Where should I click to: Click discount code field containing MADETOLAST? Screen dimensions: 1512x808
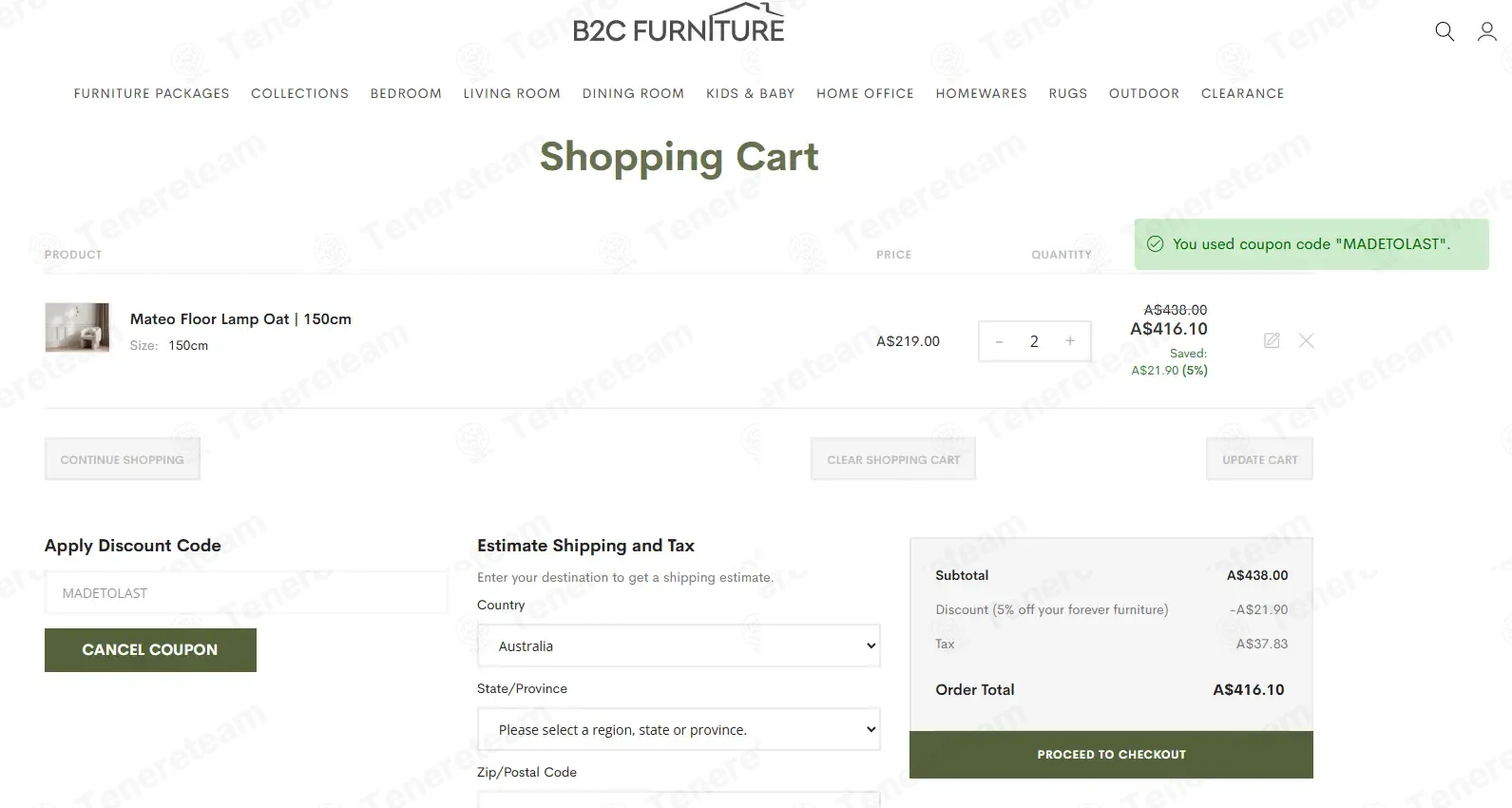pyautogui.click(x=246, y=593)
